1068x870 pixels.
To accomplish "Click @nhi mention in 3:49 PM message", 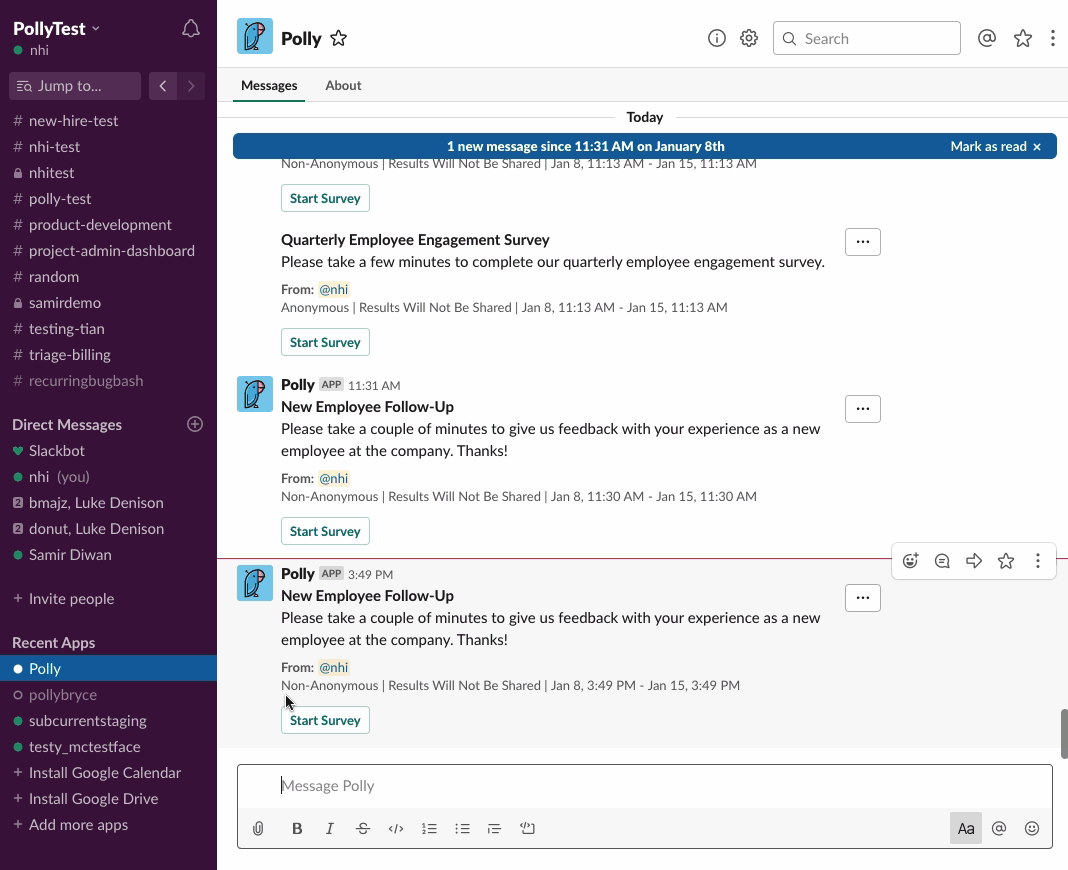I will tap(334, 668).
